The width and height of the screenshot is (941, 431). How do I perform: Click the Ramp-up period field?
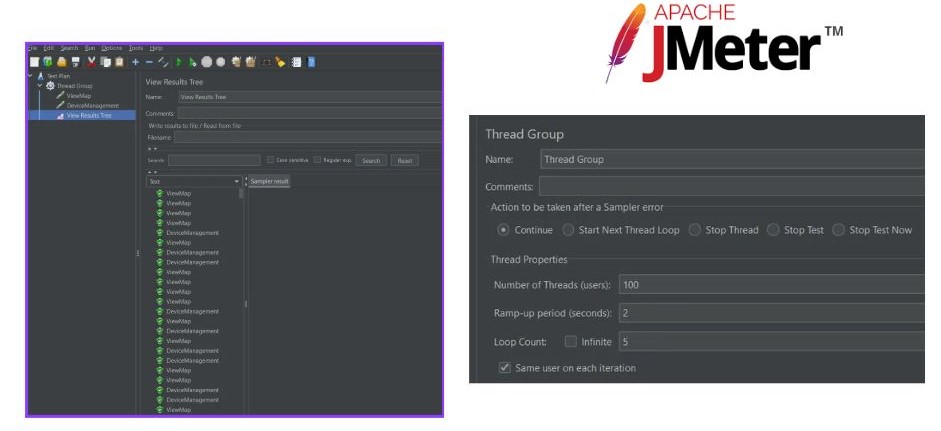coord(772,313)
